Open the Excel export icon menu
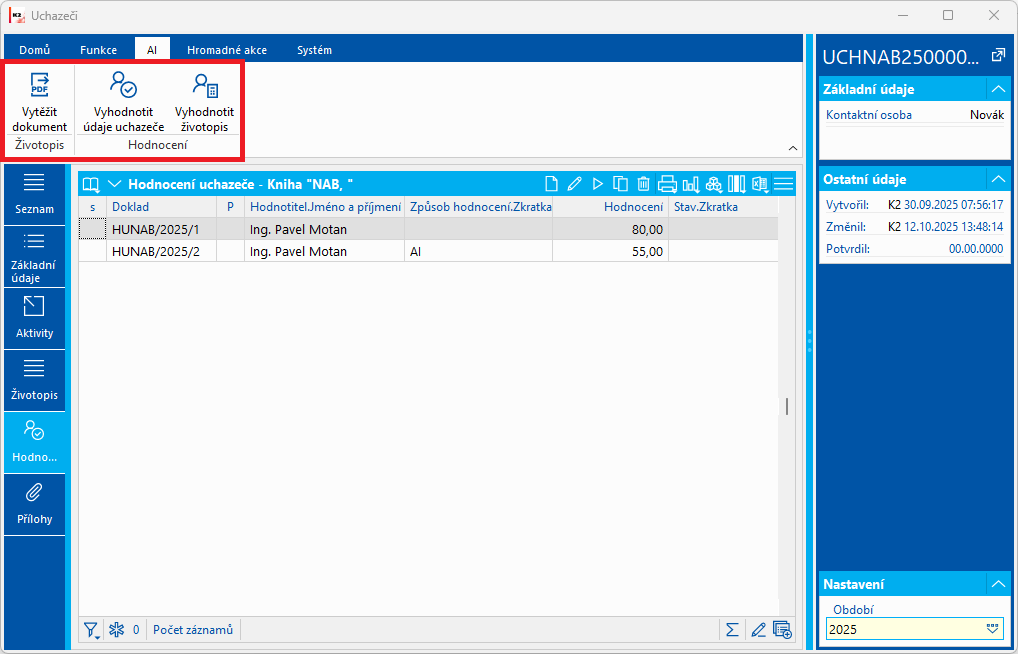The width and height of the screenshot is (1018, 654). tap(760, 184)
